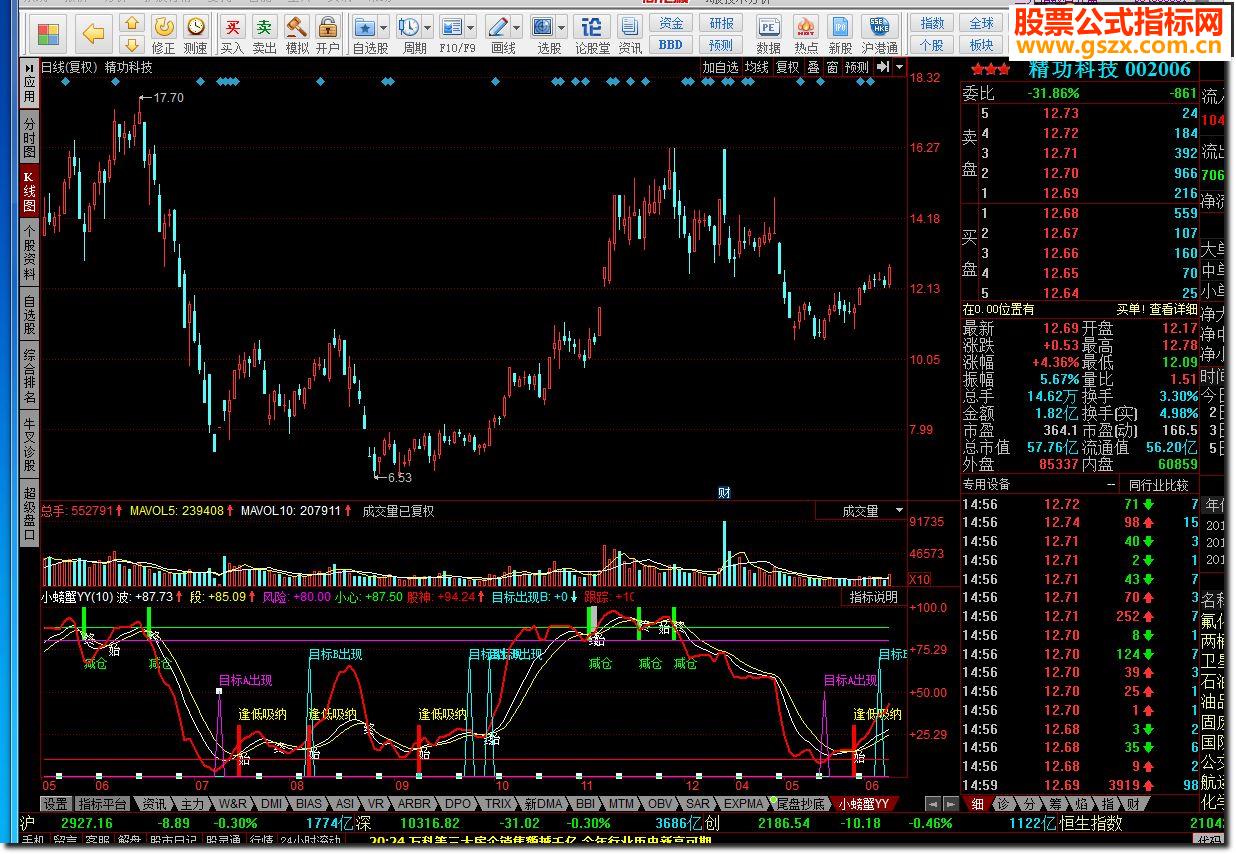
Task: Click the 卖出 sell icon
Action: pyautogui.click(x=264, y=35)
